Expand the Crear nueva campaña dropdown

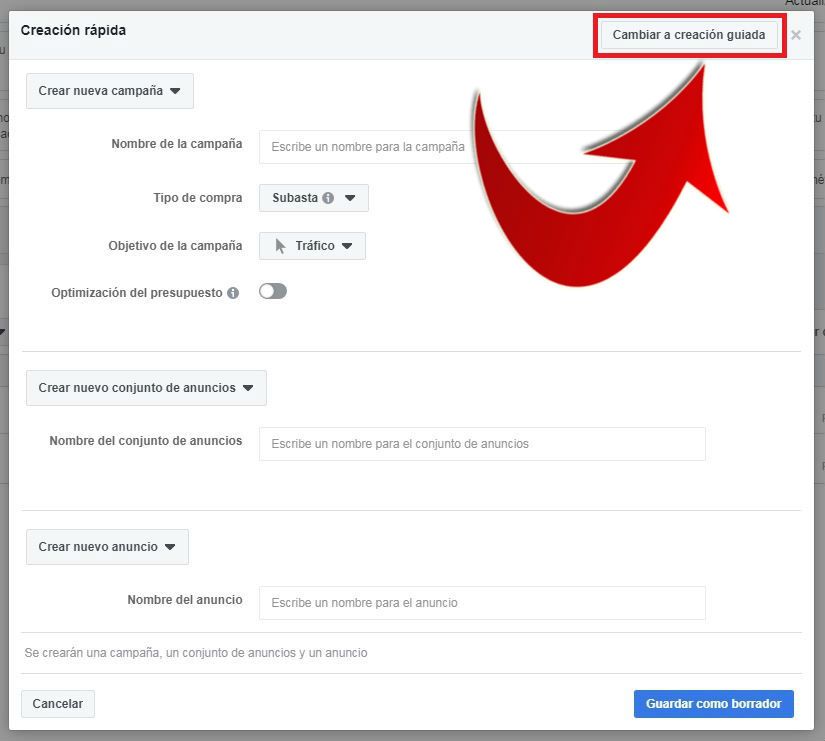(109, 90)
